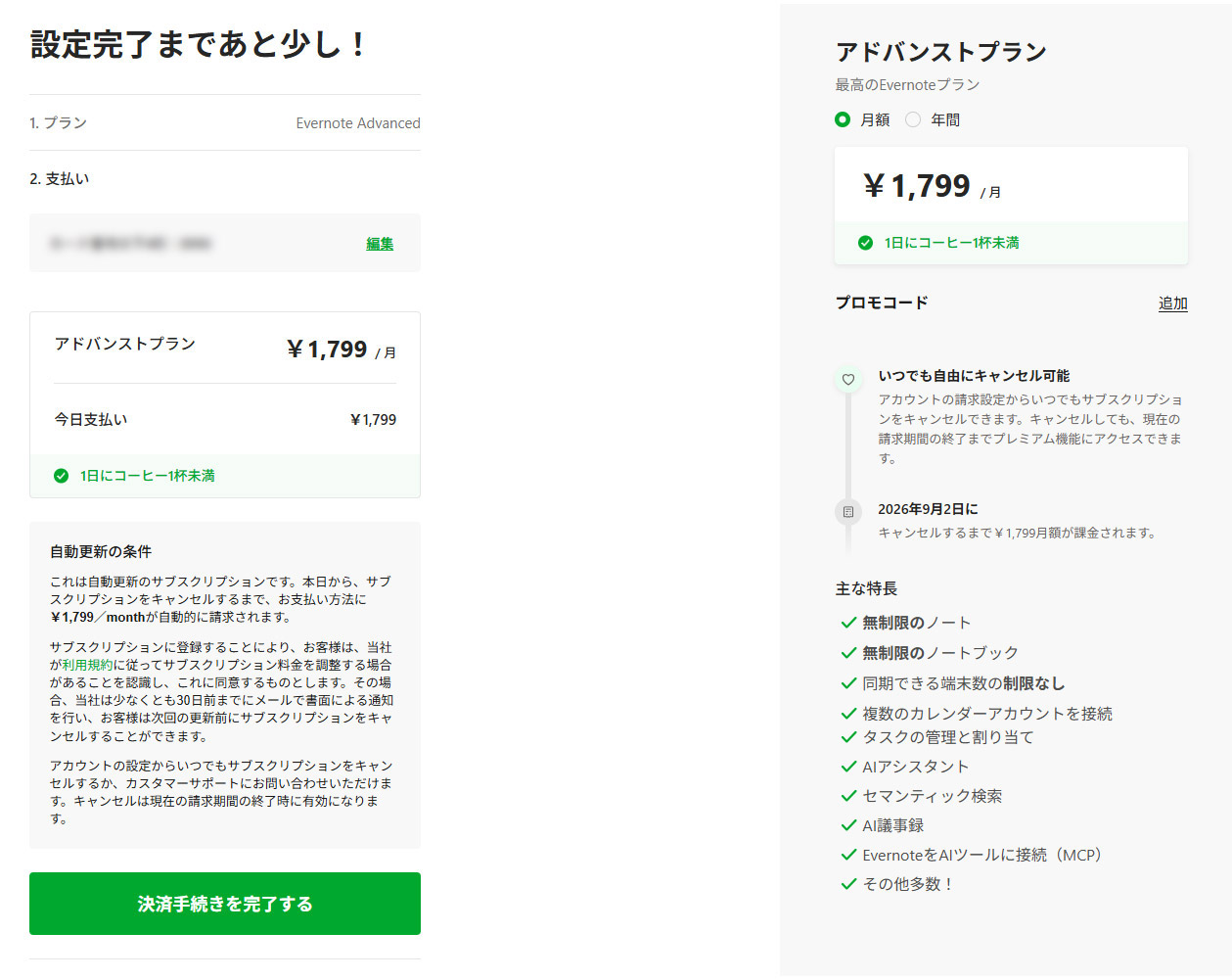1232x979 pixels.
Task: Click the checkmark beside AI議事録
Action: (848, 825)
